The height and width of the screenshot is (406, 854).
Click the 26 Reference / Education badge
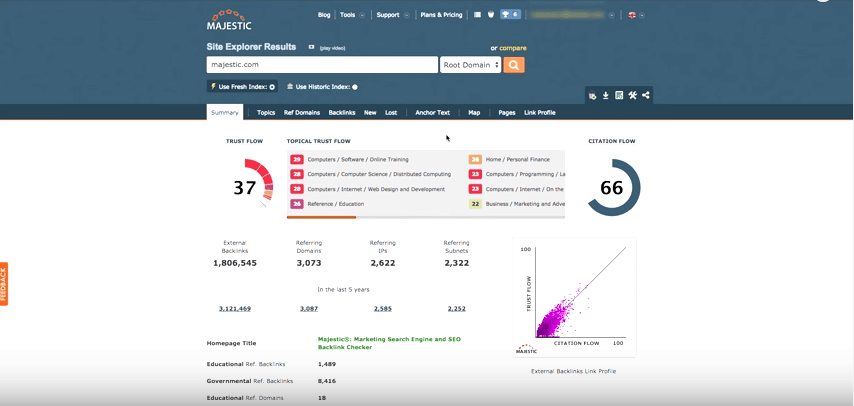click(297, 204)
